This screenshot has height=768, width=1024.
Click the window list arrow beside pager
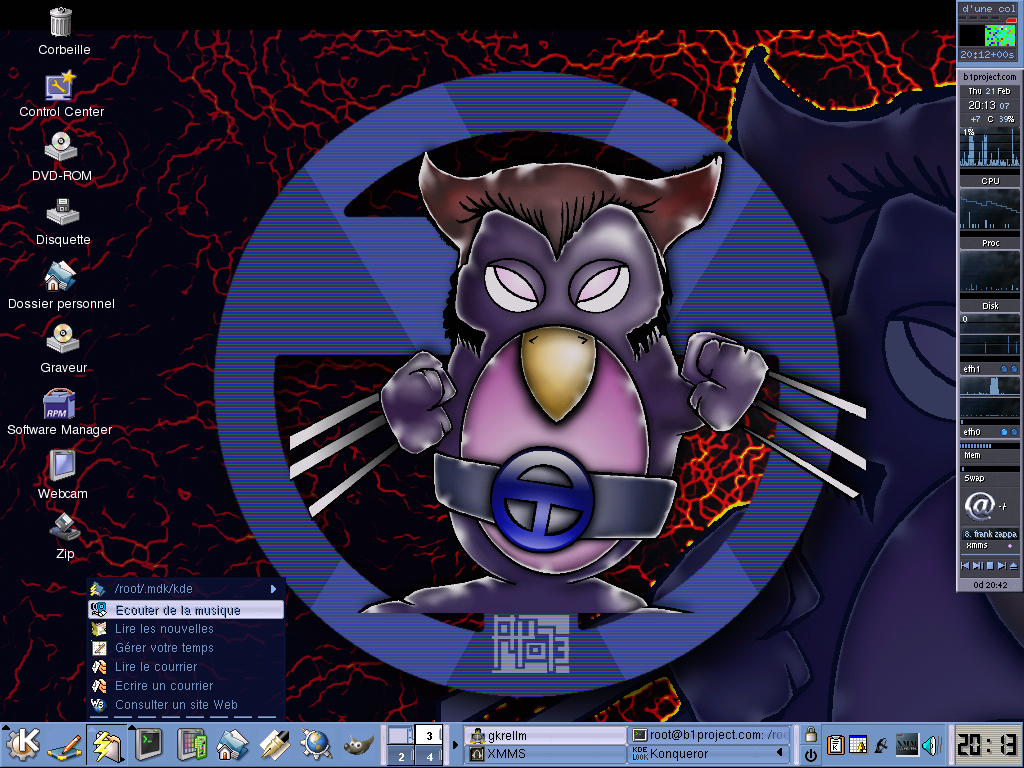(455, 745)
